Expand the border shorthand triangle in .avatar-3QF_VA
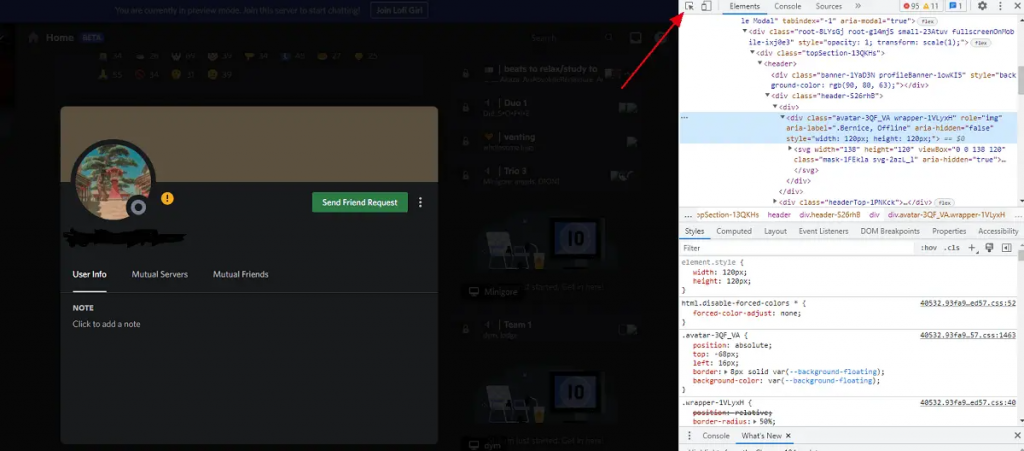Screen dimensions: 1024x451 point(727,372)
